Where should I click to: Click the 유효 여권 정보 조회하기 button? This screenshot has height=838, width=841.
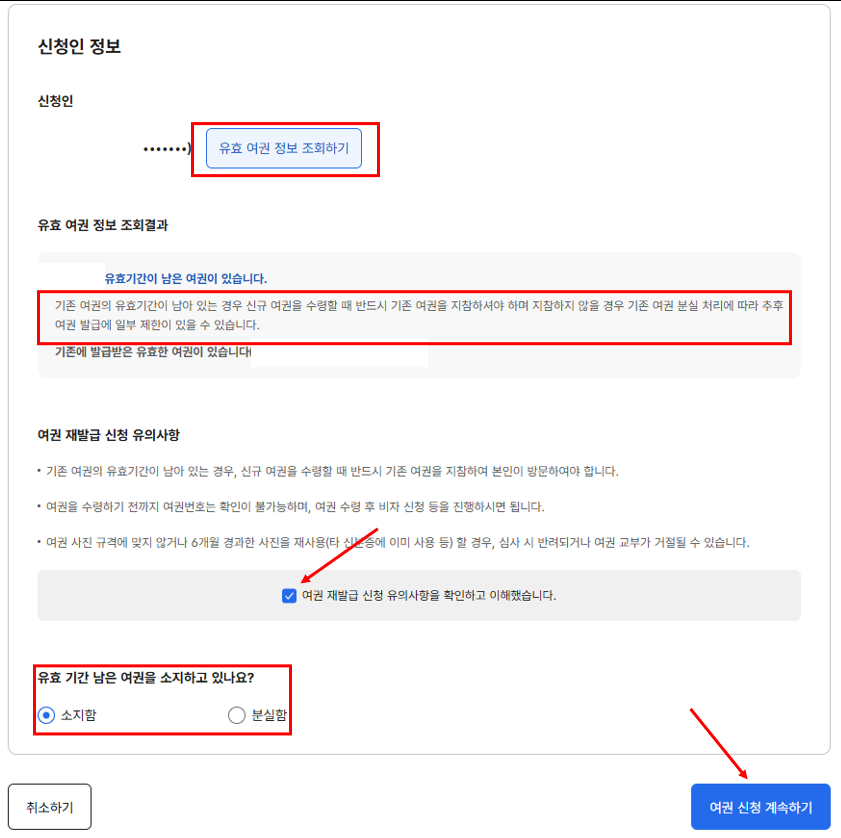[x=284, y=149]
